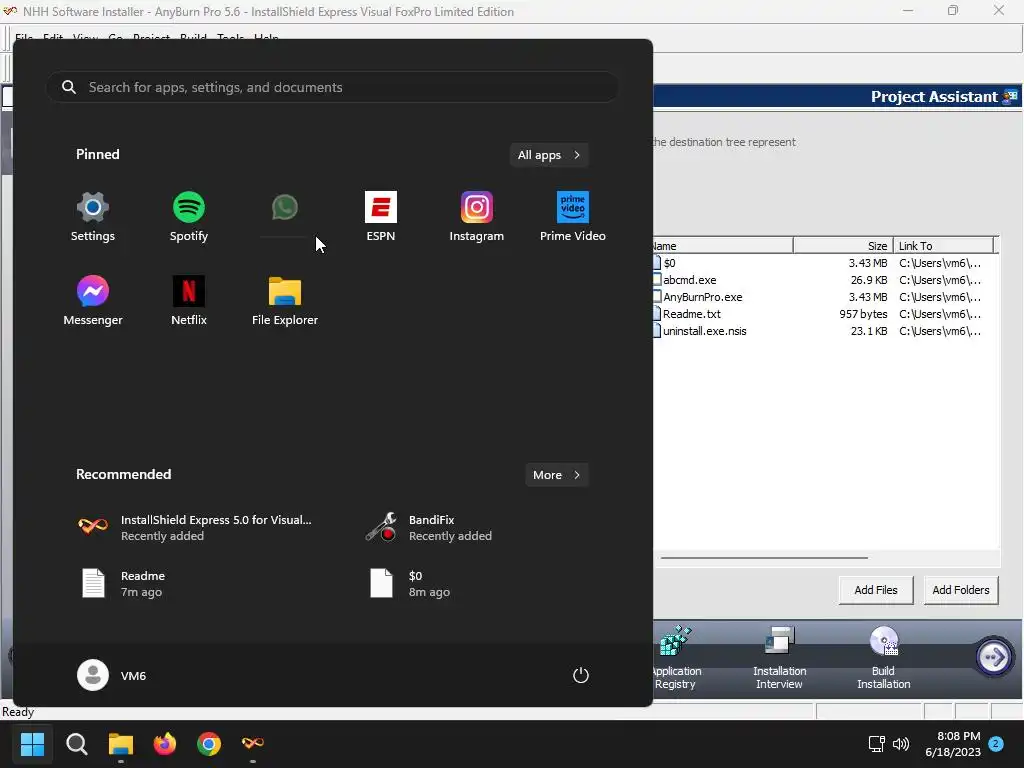This screenshot has height=768, width=1024.
Task: Launch Instagram from Start menu
Action: tap(477, 217)
